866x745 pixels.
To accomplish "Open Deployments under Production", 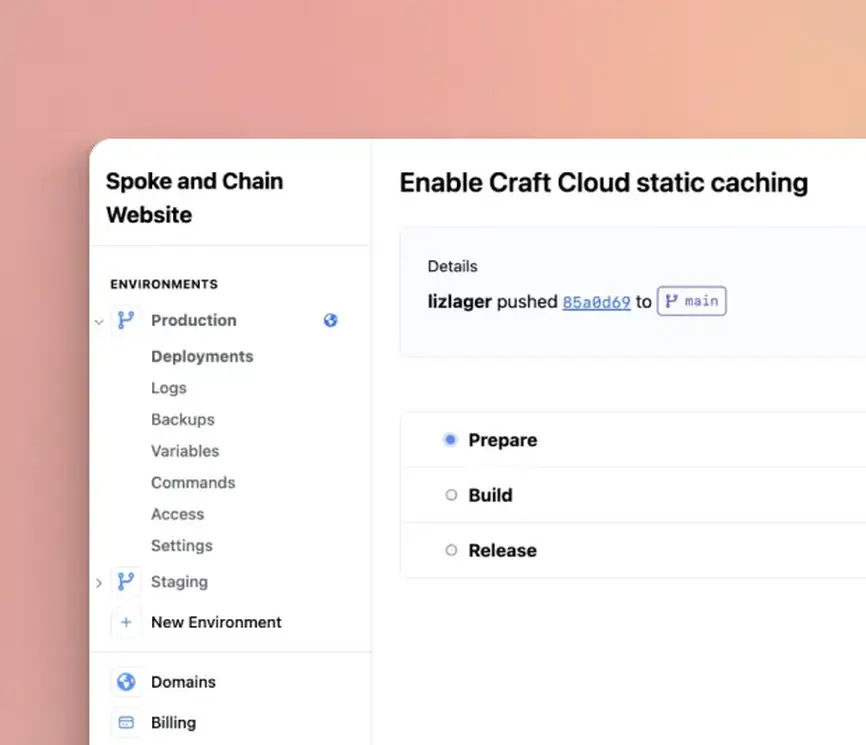I will click(x=202, y=356).
